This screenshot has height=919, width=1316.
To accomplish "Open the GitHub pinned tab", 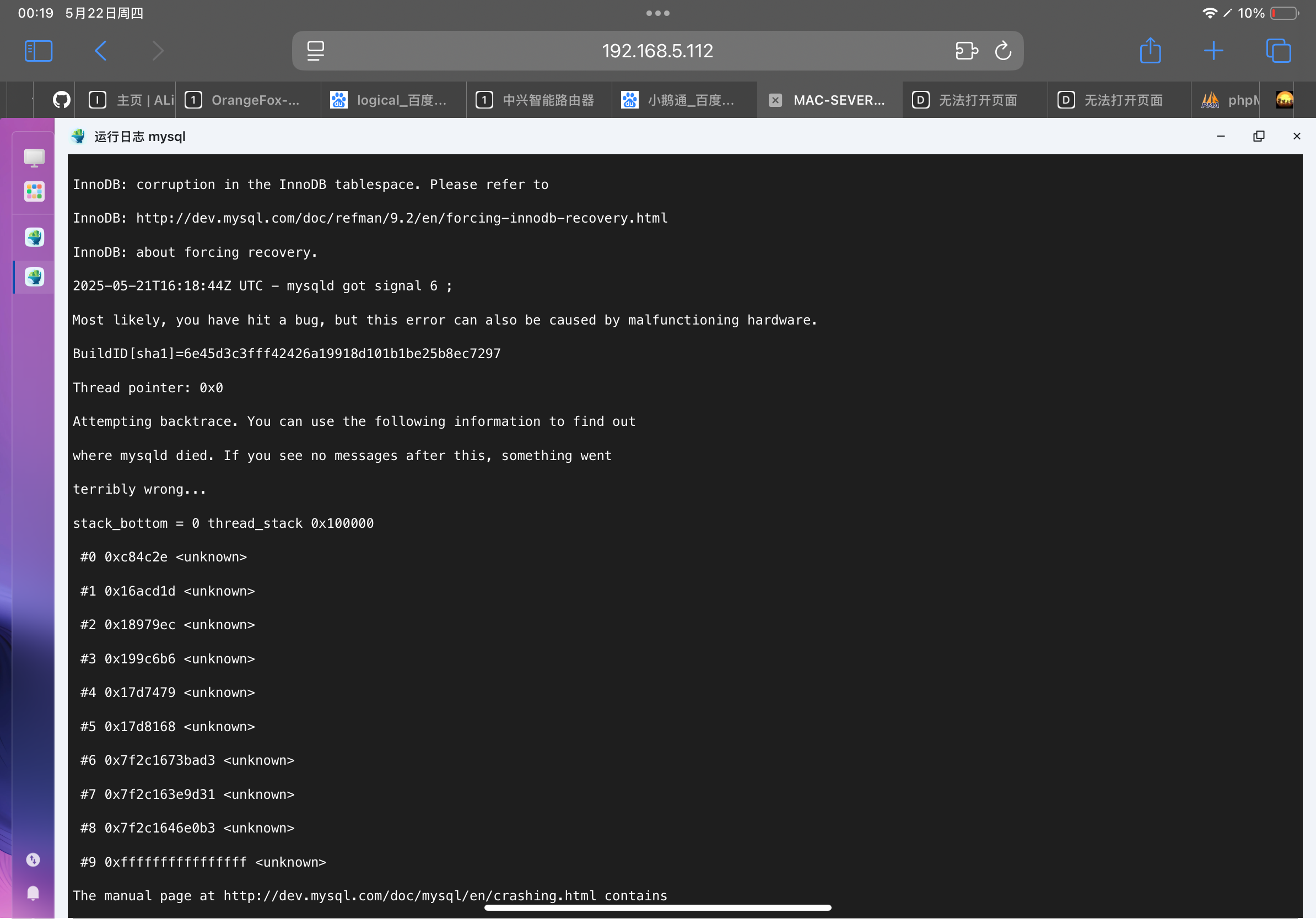I will 61,100.
